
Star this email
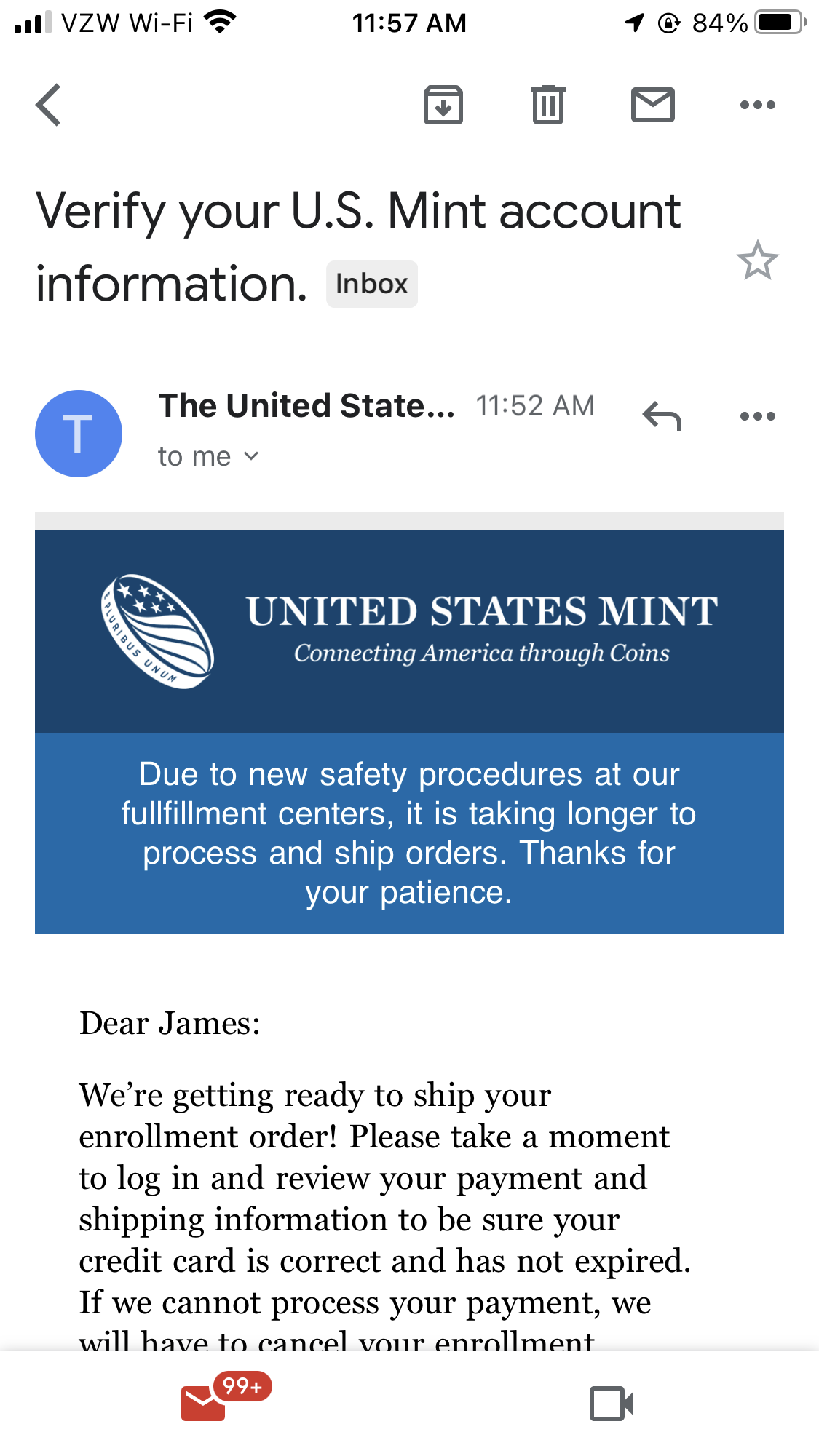(758, 260)
